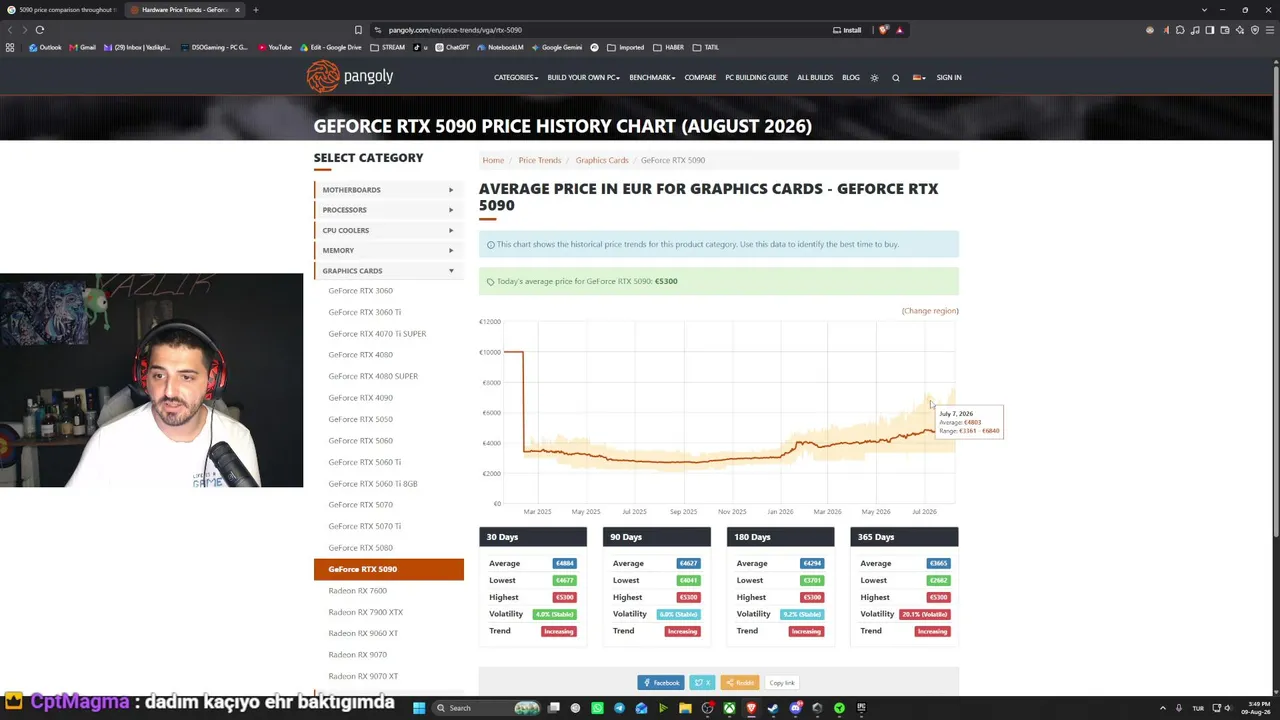Select GeForce RTX 3060 in the sidebar
The image size is (1280, 720).
[361, 291]
